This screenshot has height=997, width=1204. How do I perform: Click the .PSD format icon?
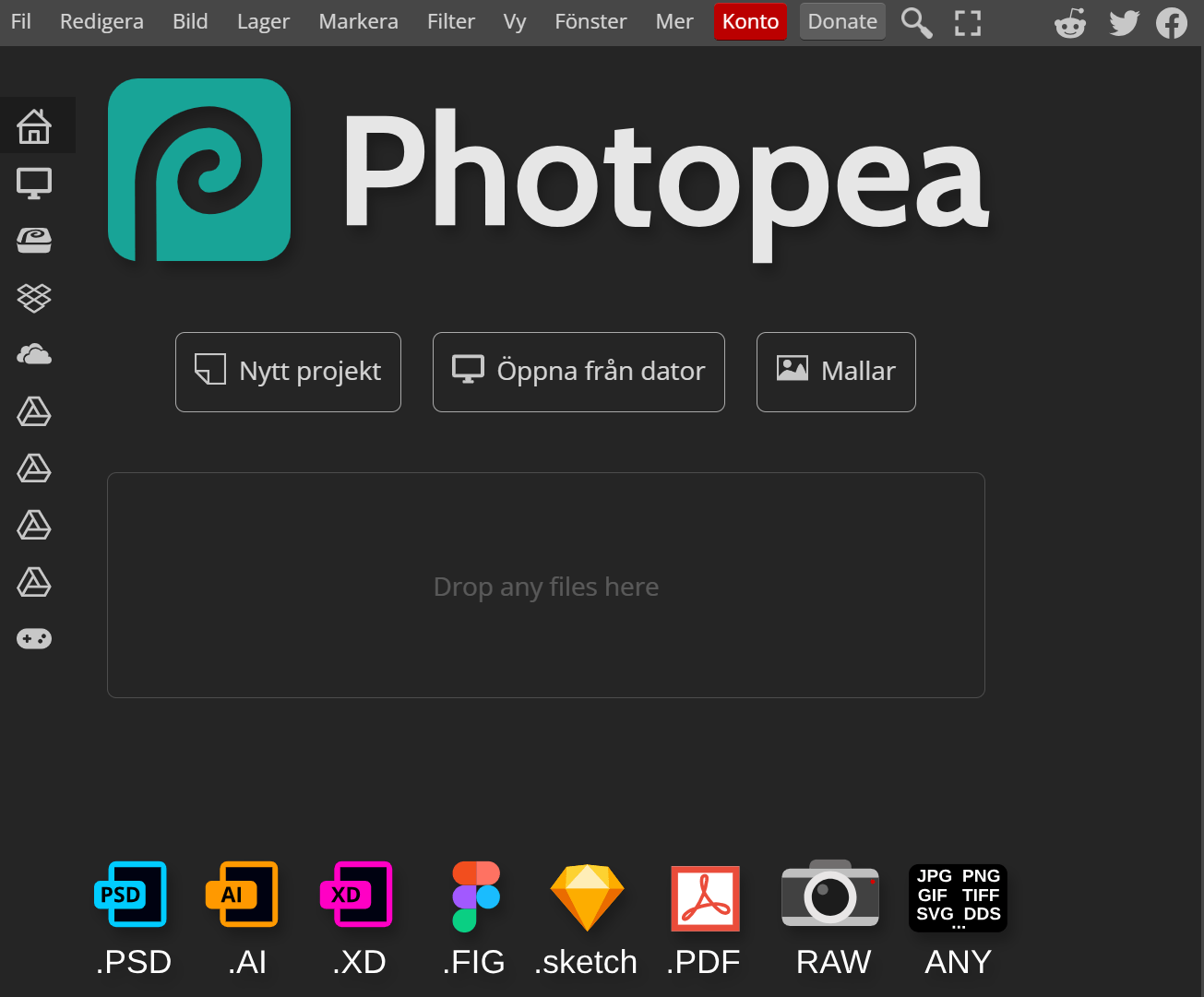click(131, 894)
